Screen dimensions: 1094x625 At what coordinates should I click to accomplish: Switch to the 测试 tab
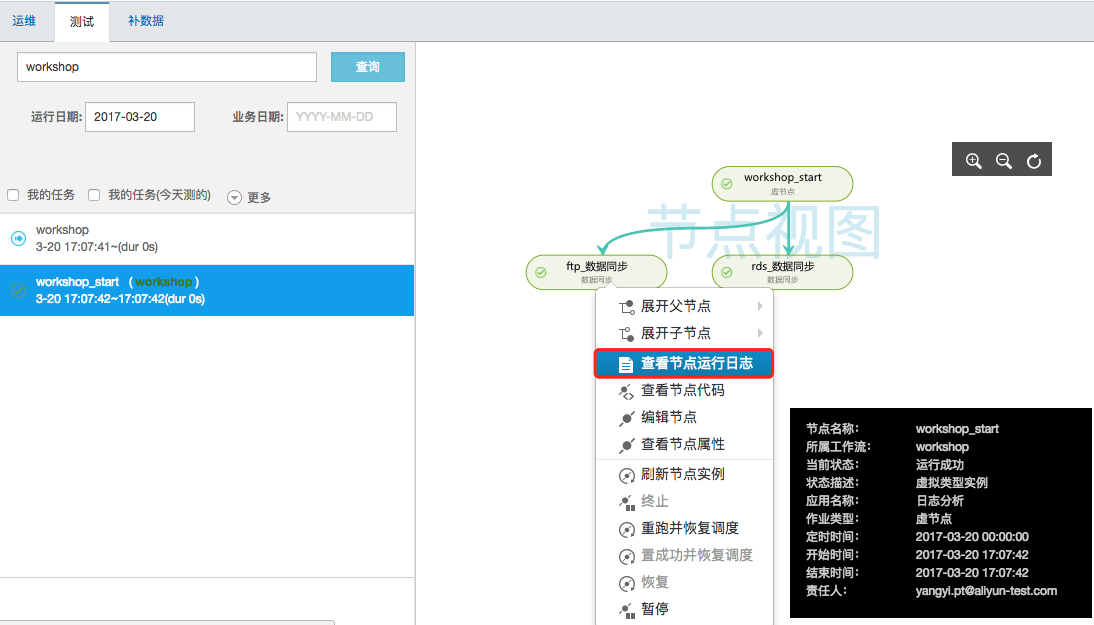click(82, 22)
